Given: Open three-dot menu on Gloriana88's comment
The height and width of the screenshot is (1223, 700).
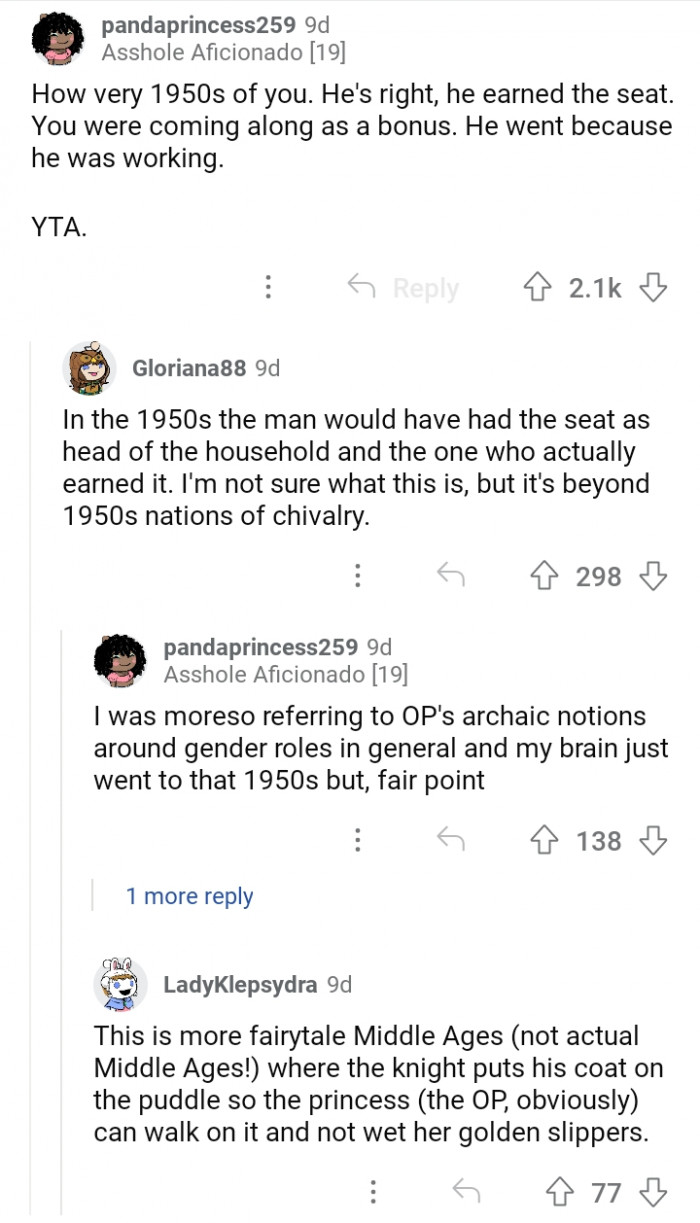Looking at the screenshot, I should point(357,576).
